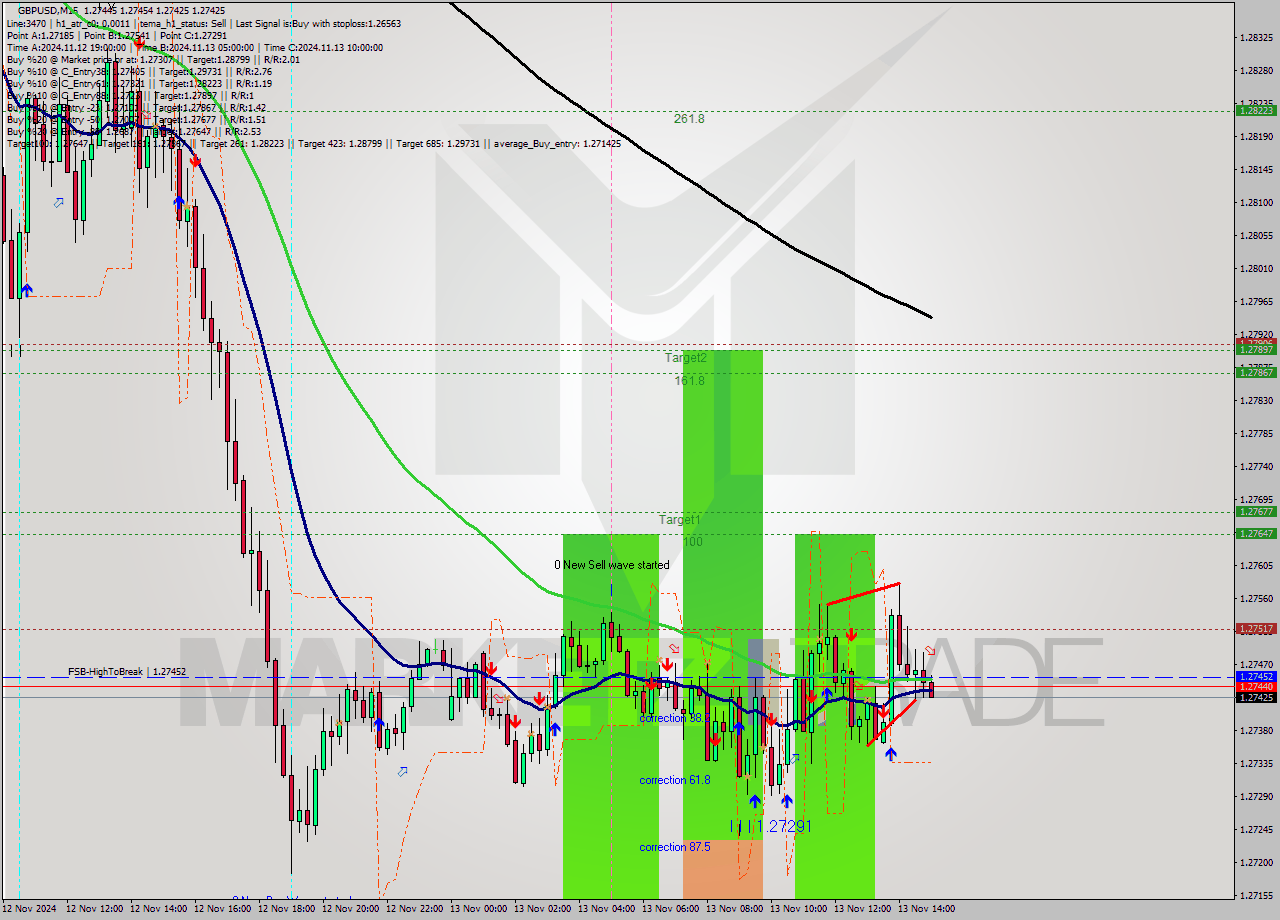Click the blue 1.27452 price tag
The image size is (1280, 920).
pos(1256,676)
